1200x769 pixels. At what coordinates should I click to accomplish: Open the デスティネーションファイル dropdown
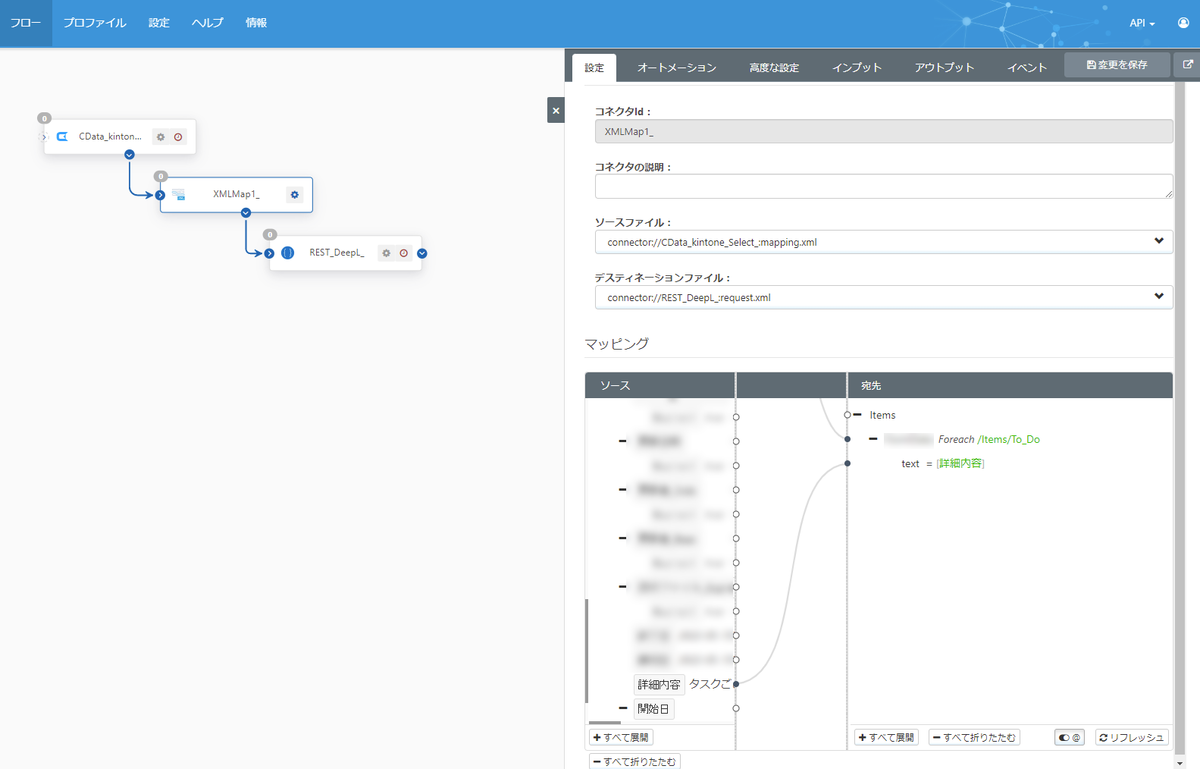tap(884, 297)
